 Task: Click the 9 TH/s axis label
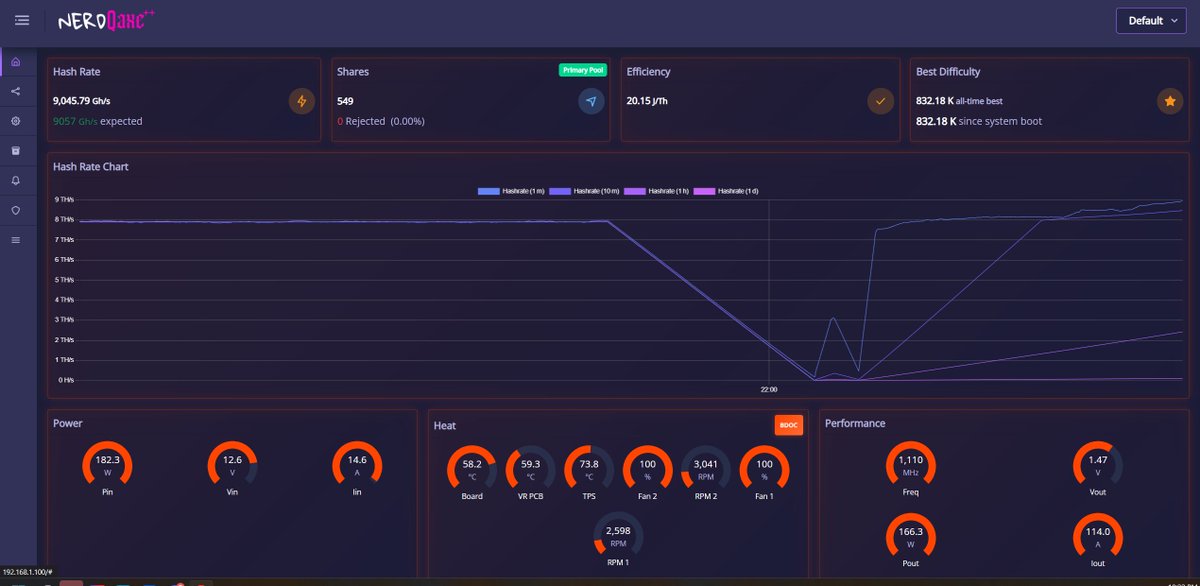[x=65, y=199]
